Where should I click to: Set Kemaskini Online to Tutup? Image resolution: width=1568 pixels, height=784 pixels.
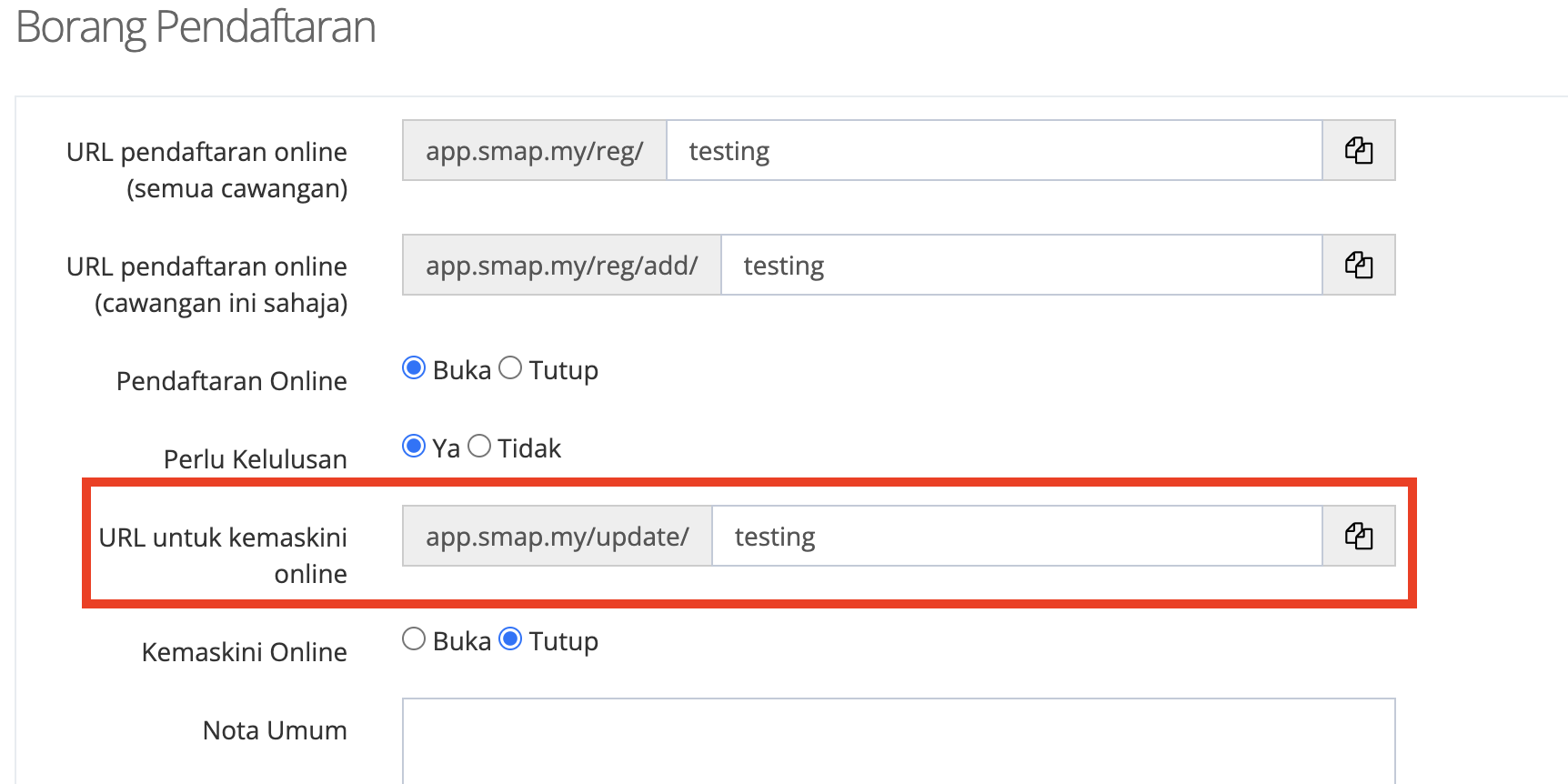click(x=510, y=639)
